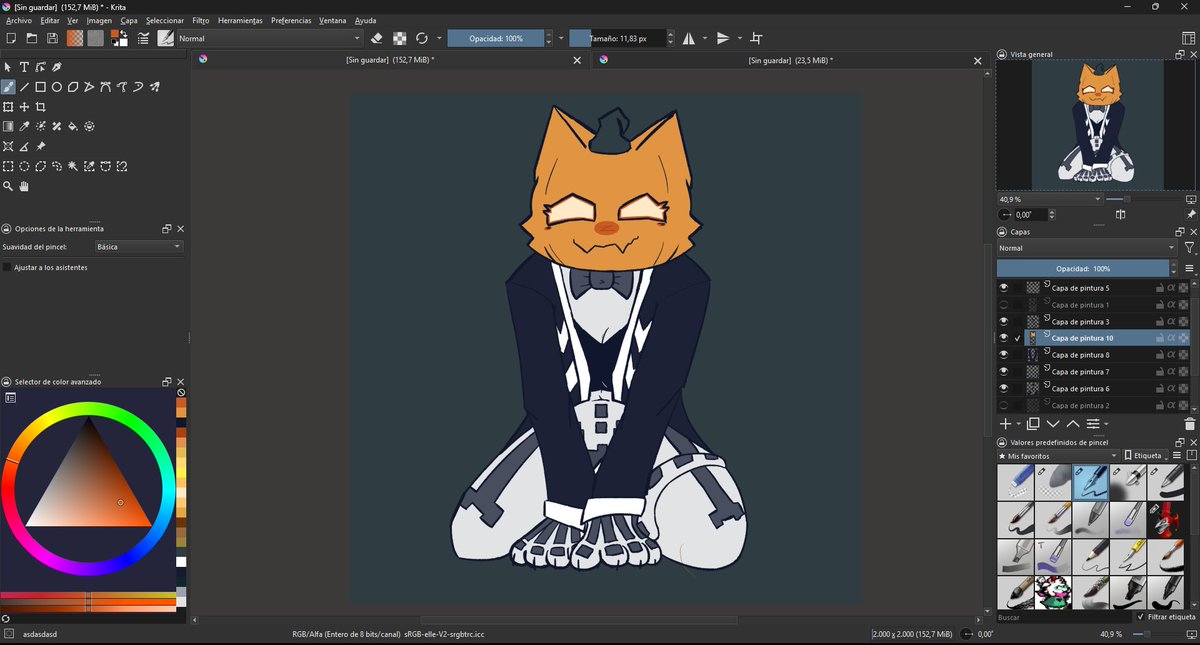This screenshot has height=645, width=1200.
Task: Duplicate the current layer
Action: tap(1034, 424)
